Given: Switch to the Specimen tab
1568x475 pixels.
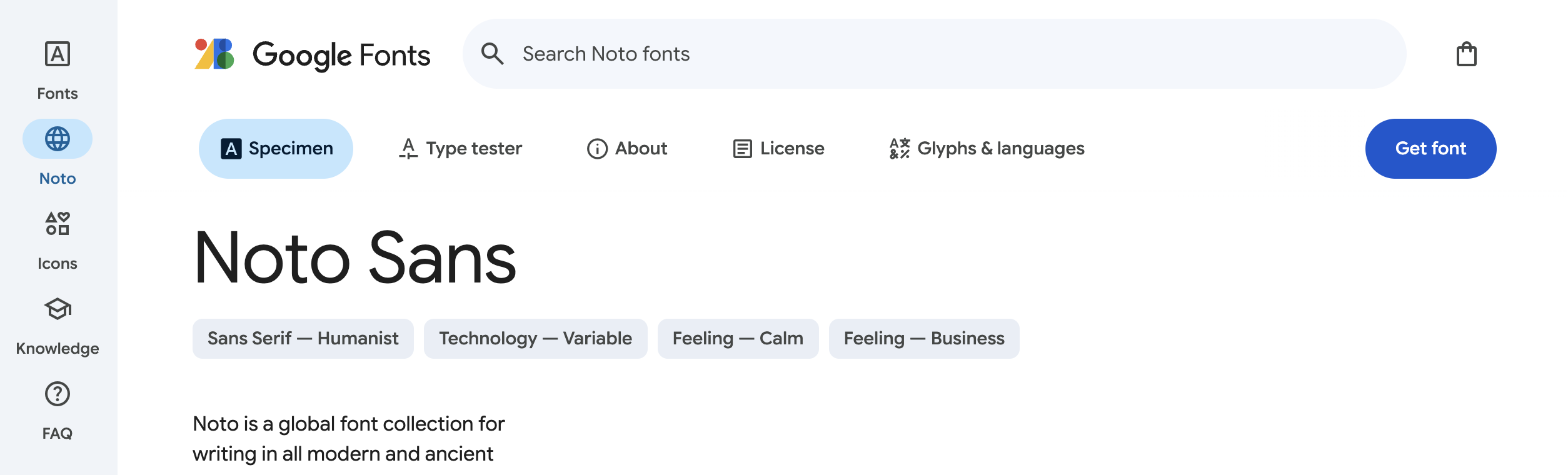Looking at the screenshot, I should [x=276, y=149].
